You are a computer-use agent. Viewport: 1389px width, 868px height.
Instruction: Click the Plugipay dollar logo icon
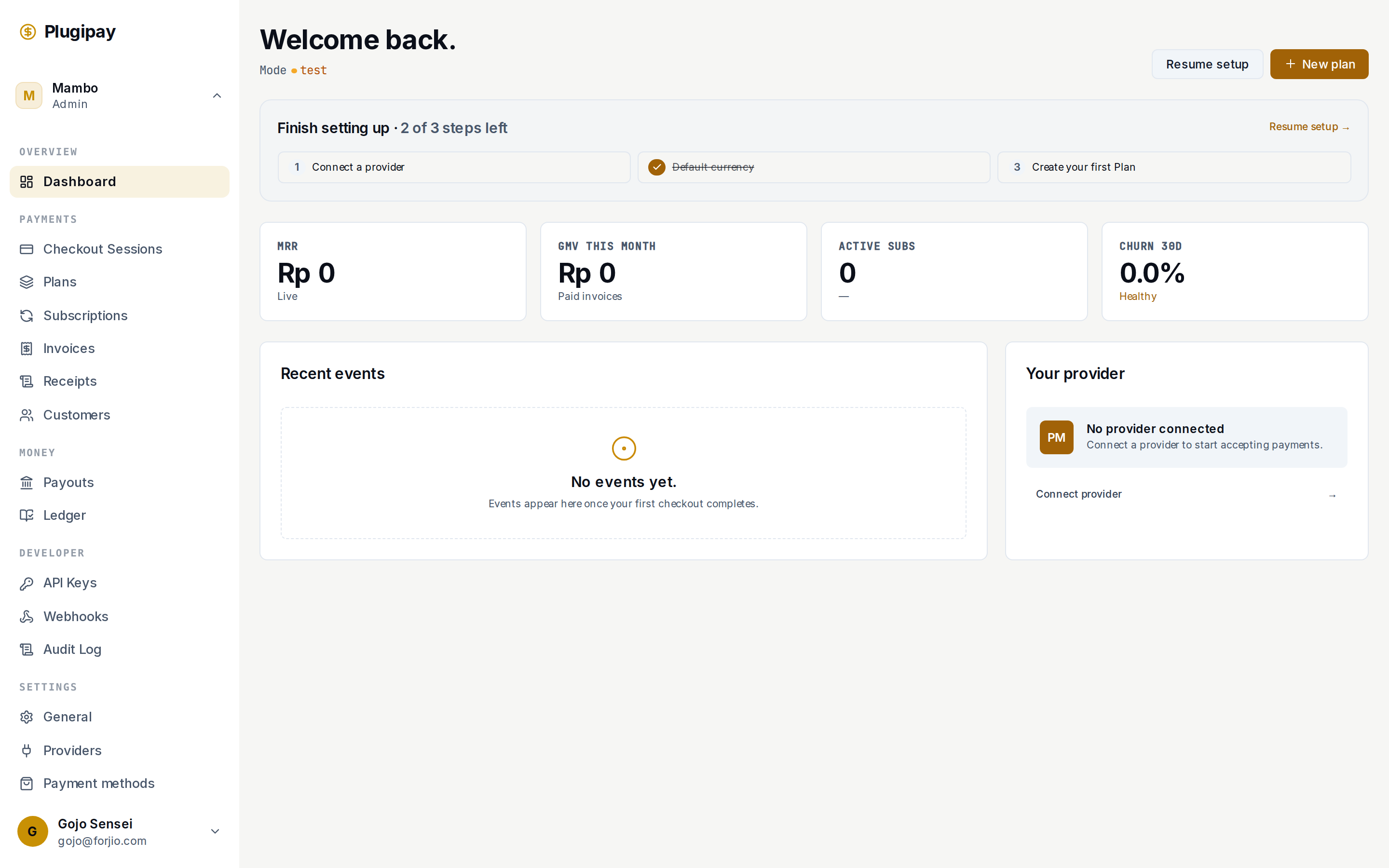click(x=27, y=31)
